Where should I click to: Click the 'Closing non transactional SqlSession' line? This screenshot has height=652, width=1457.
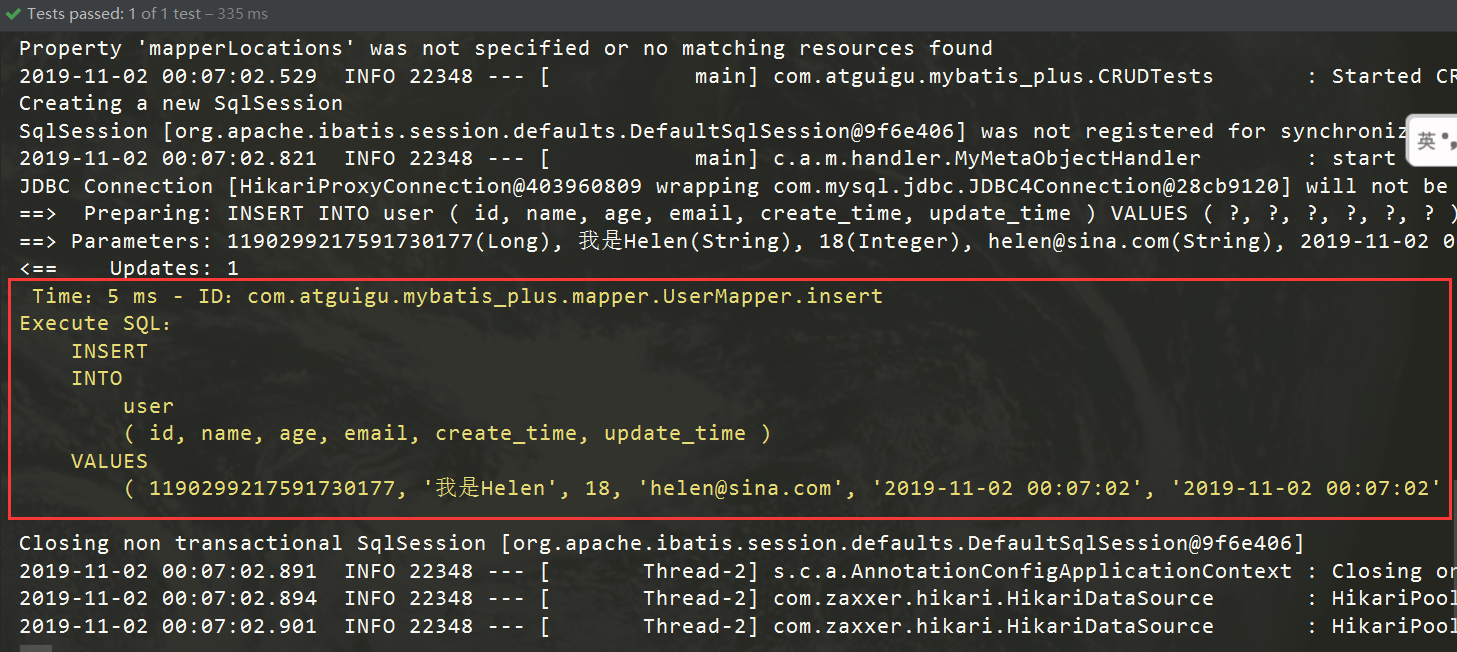coord(660,543)
